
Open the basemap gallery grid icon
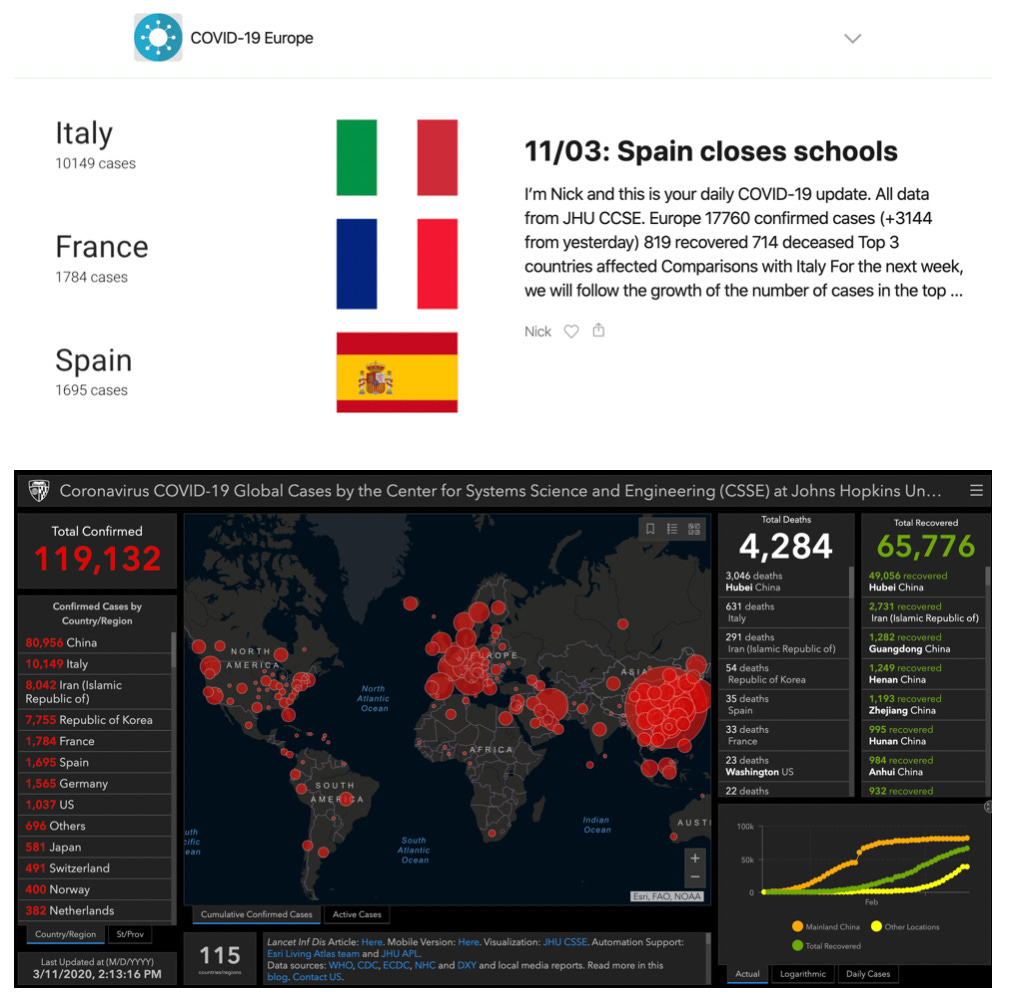coord(694,529)
